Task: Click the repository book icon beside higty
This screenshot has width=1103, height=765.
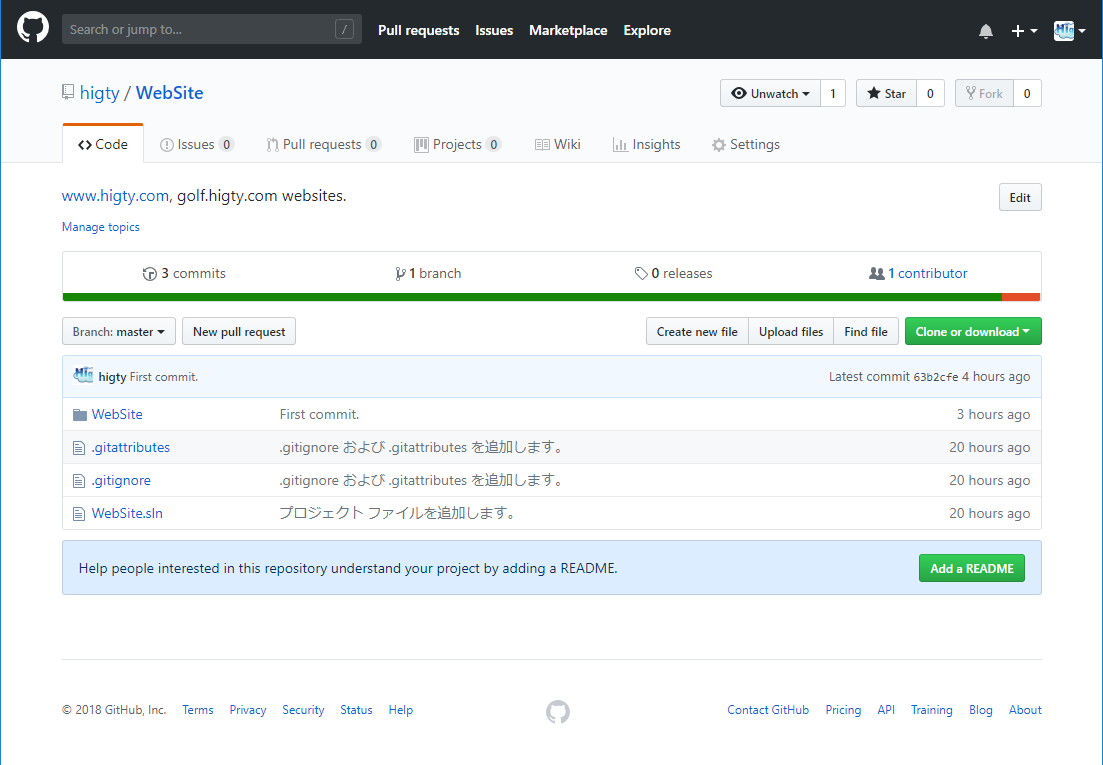Action: (x=66, y=92)
